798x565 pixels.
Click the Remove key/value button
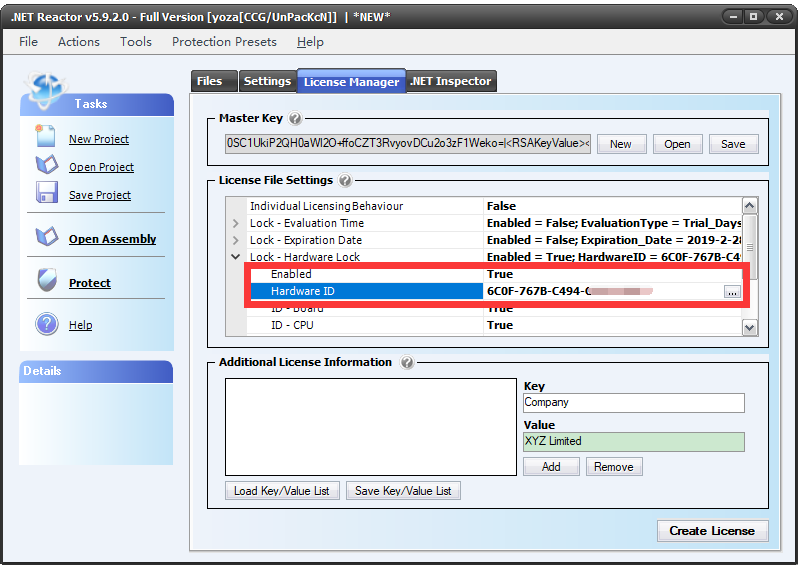[614, 467]
